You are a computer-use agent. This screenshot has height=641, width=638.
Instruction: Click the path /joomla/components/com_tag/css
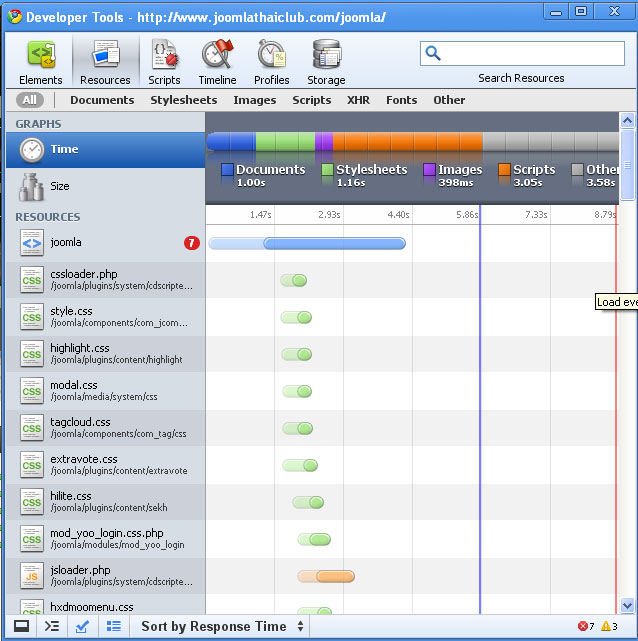119,434
